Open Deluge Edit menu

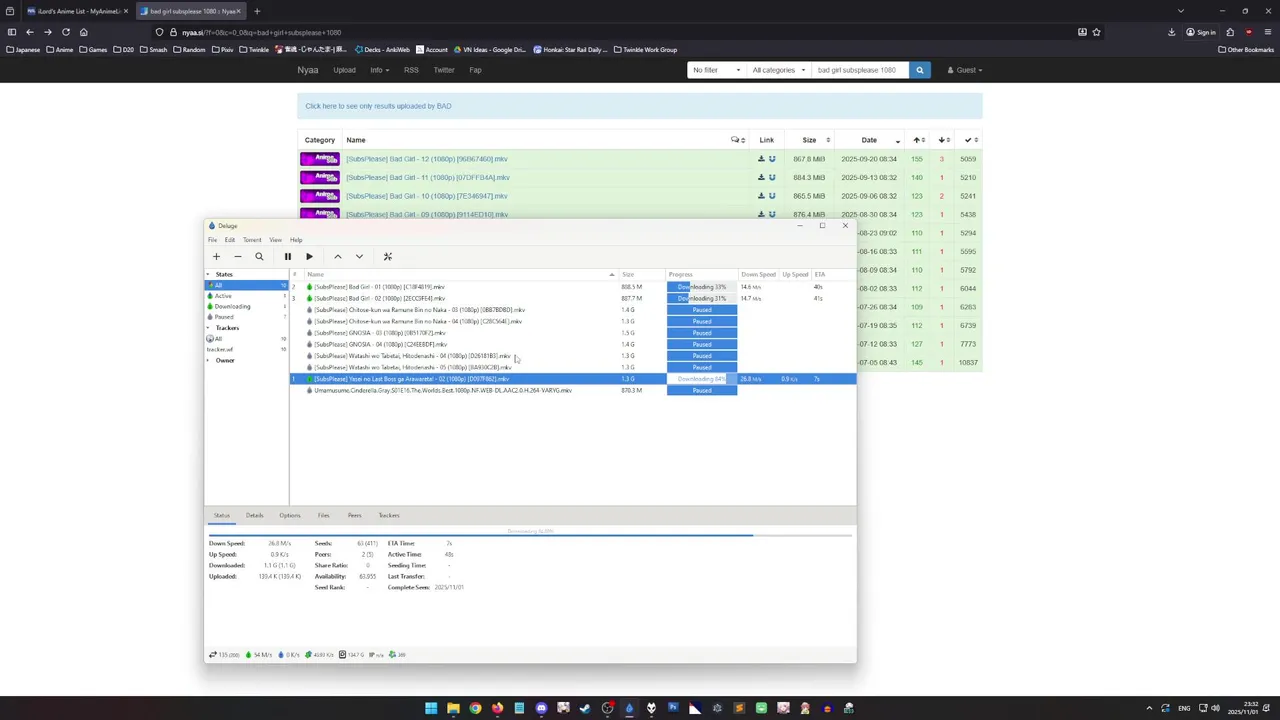(230, 240)
